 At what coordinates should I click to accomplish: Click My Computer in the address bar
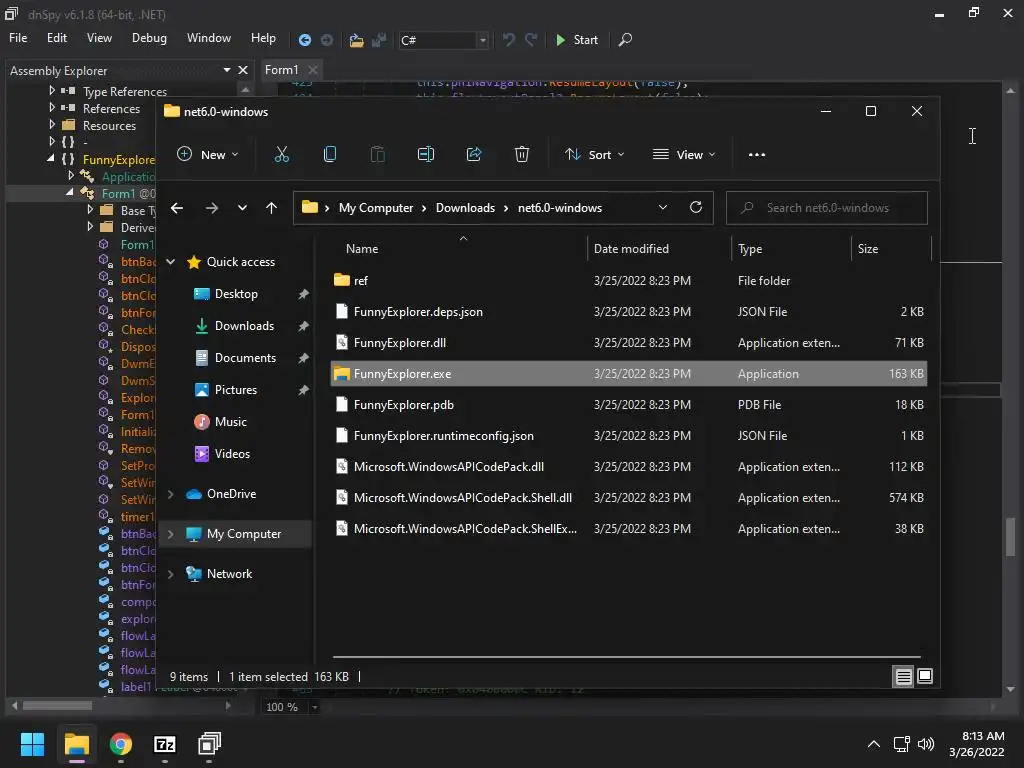point(376,208)
